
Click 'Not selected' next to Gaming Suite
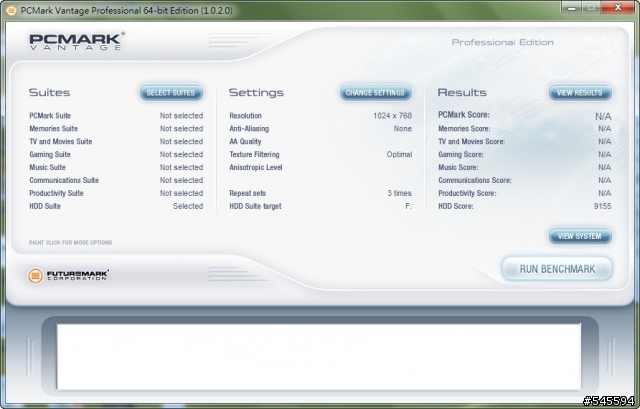tap(181, 154)
